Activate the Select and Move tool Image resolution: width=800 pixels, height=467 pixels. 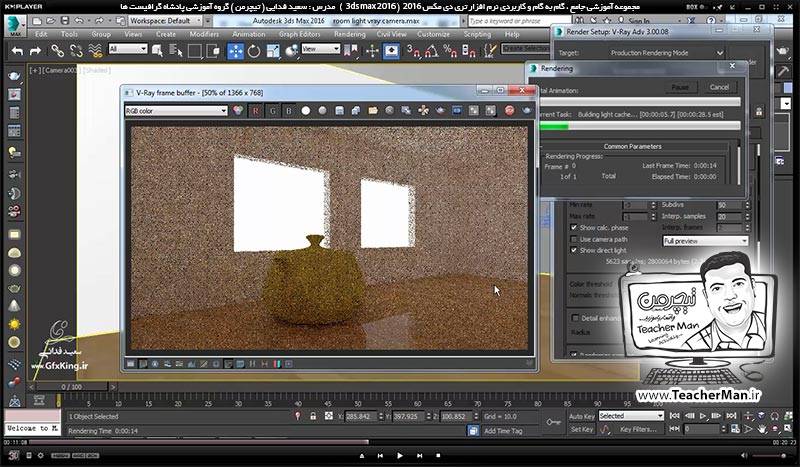click(235, 51)
